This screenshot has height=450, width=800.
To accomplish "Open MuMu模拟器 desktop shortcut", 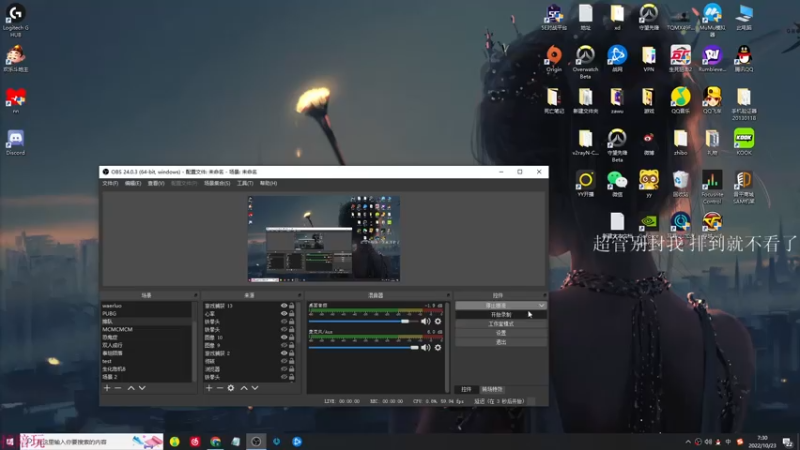I will point(712,19).
